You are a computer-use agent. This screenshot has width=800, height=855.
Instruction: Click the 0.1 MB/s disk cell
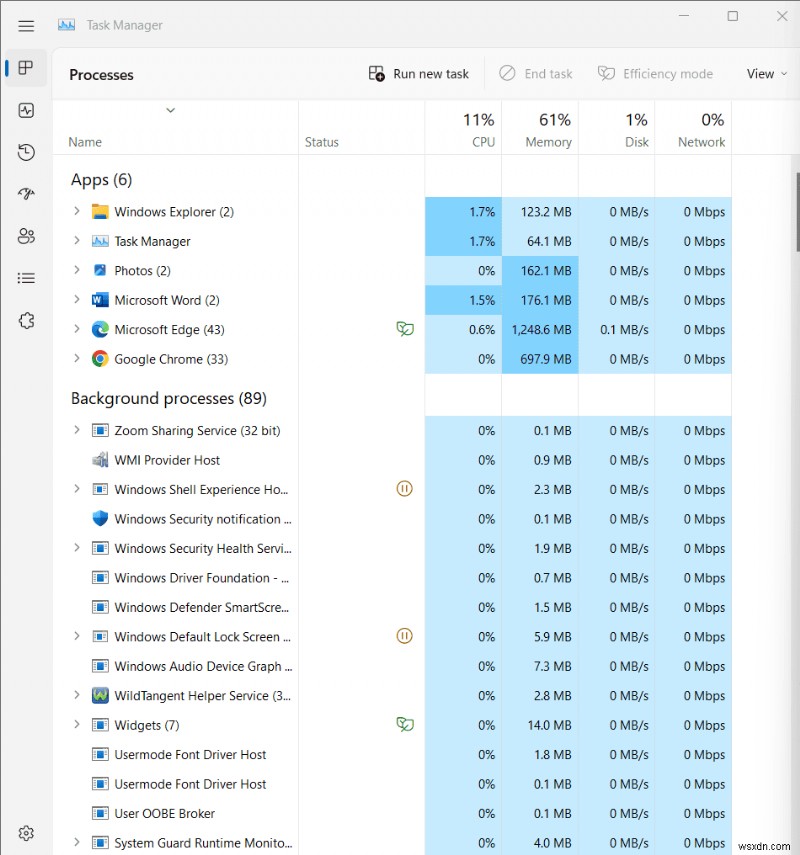coord(617,329)
